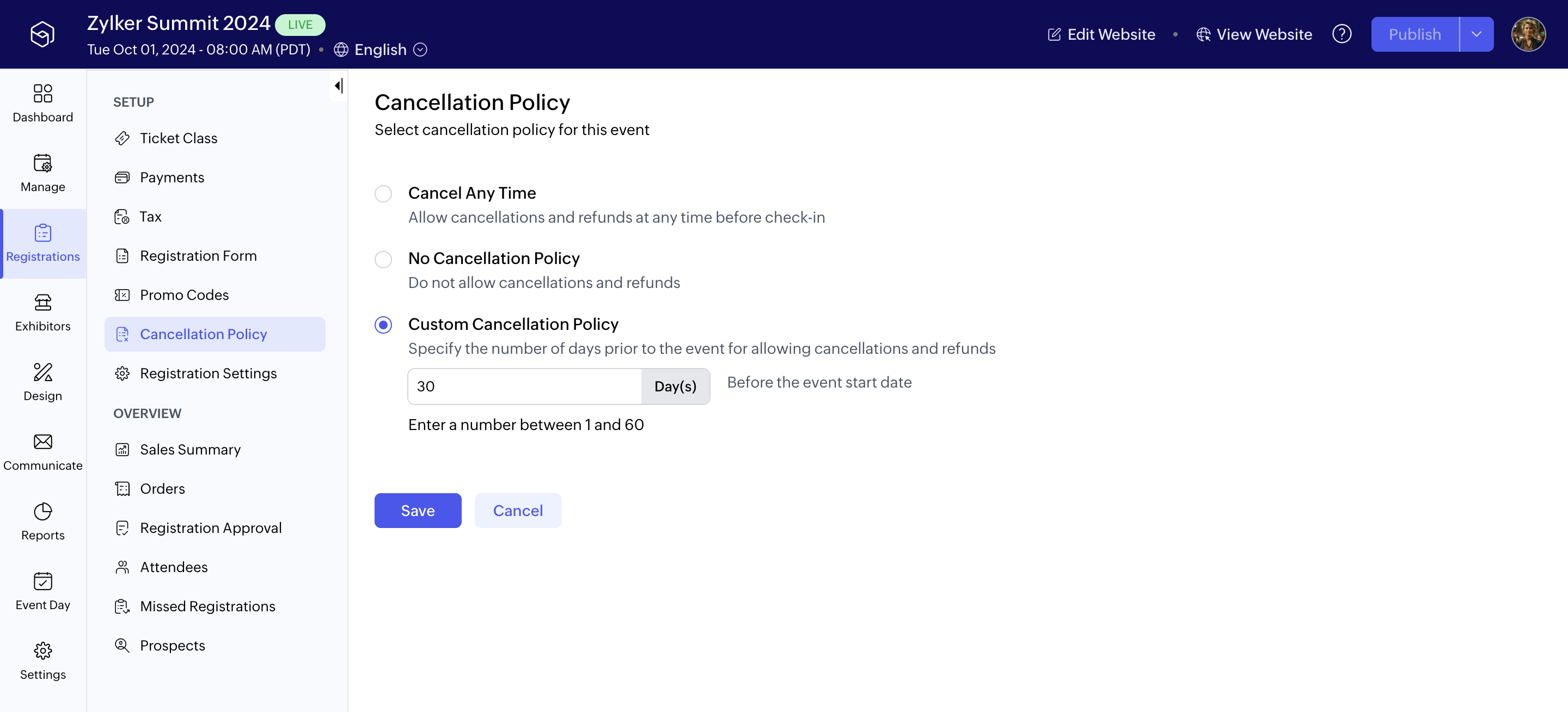
Task: Click the days number input field
Action: [524, 386]
